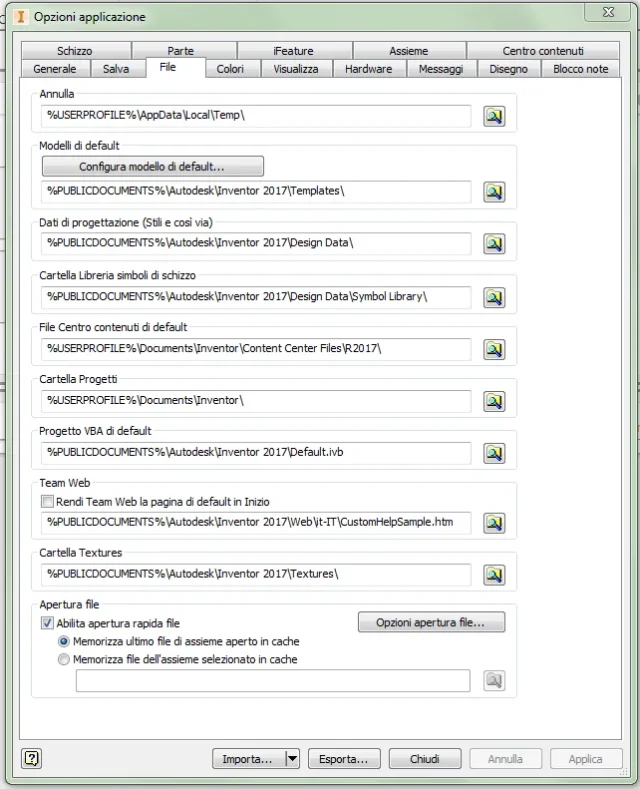Open the Colori tab
The image size is (640, 789).
pos(230,69)
